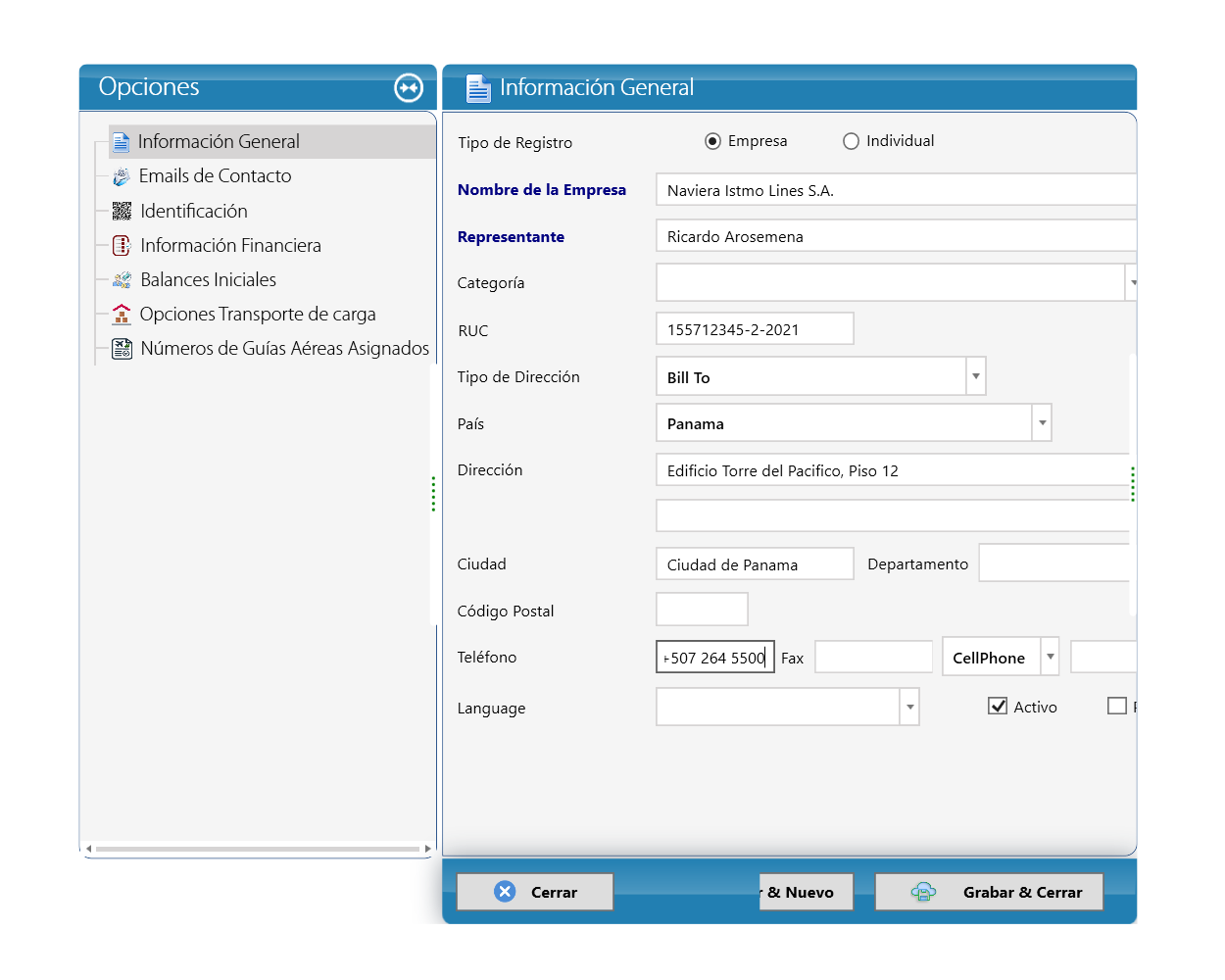This screenshot has height=980, width=1225.
Task: Click the Opciones panel horizontal scrollbar
Action: 258,849
